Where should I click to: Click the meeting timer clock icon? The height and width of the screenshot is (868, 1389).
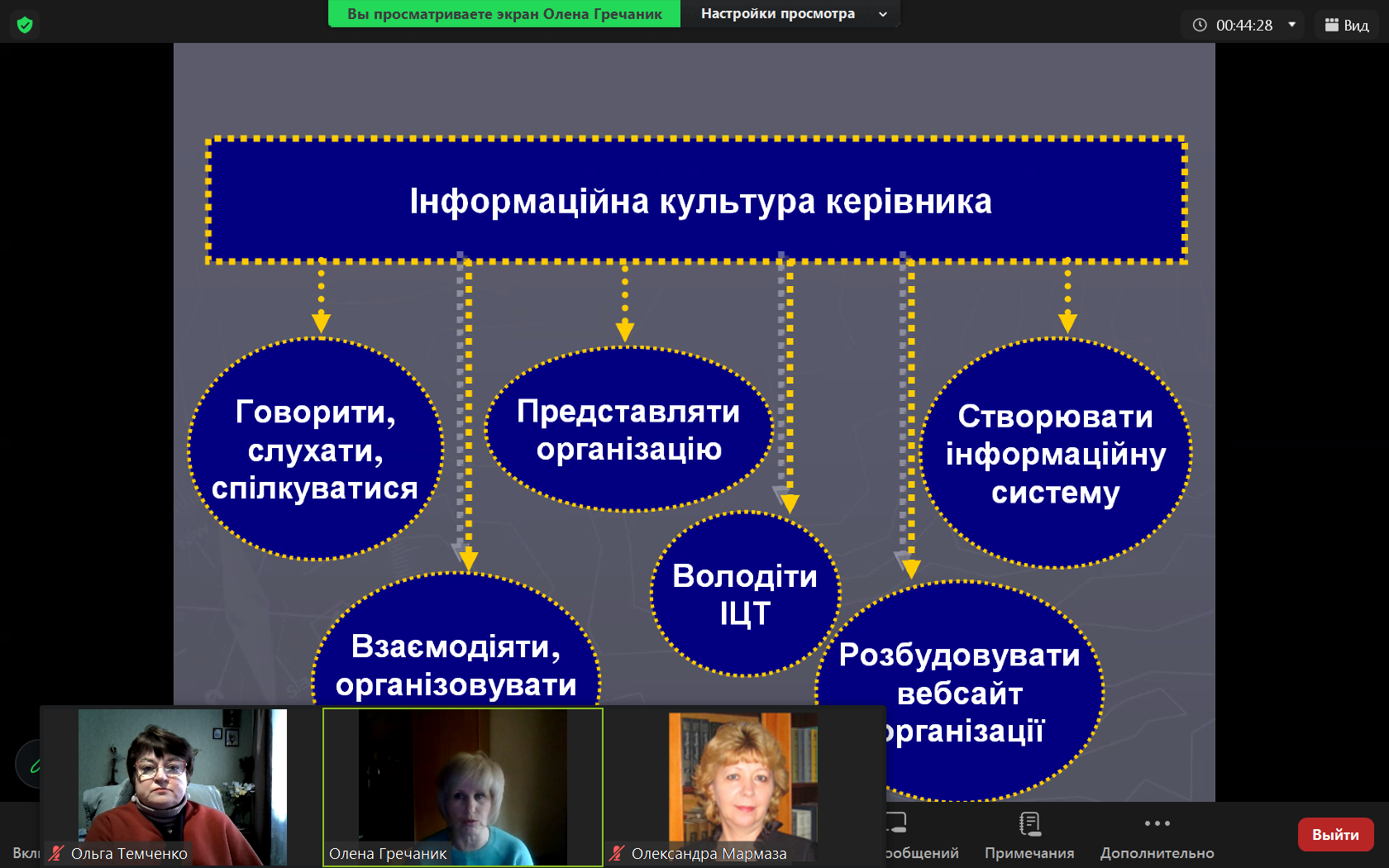pos(1200,25)
